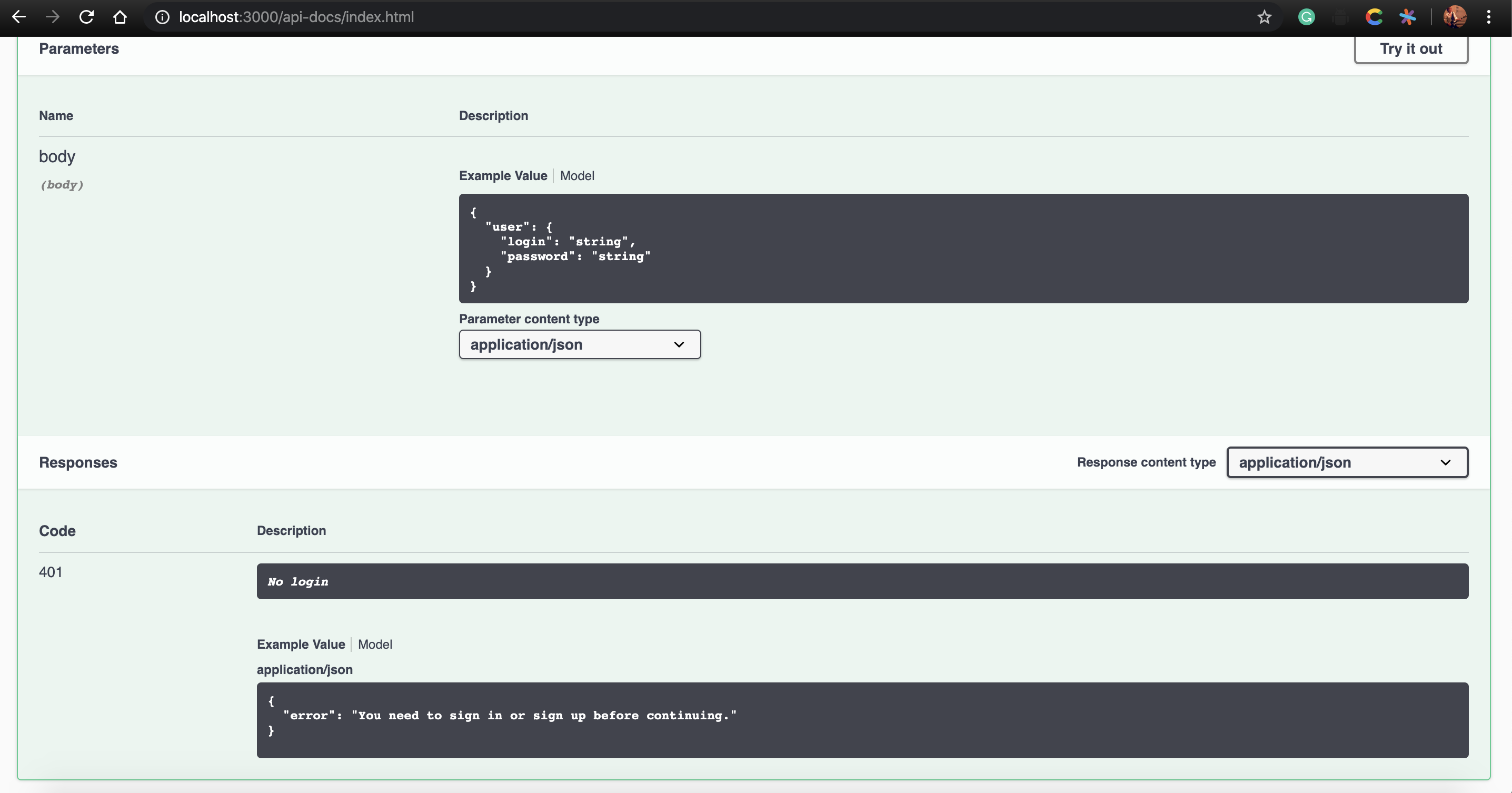Screen dimensions: 1512x793
Task: Open the Parameter content type dropdown
Action: pyautogui.click(x=579, y=344)
